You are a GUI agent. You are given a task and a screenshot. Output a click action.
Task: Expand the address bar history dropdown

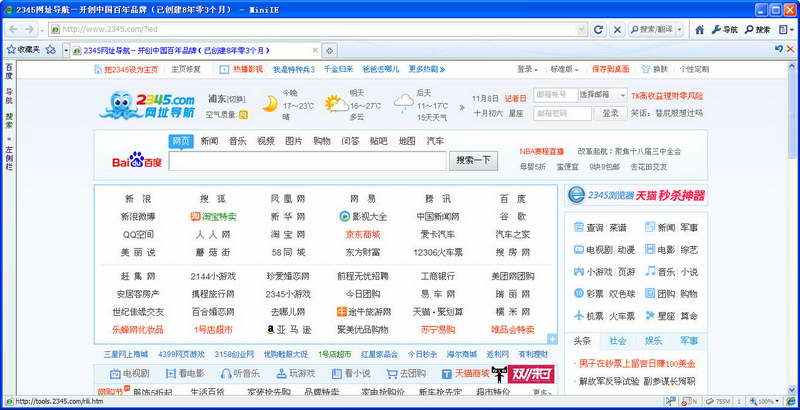point(582,29)
